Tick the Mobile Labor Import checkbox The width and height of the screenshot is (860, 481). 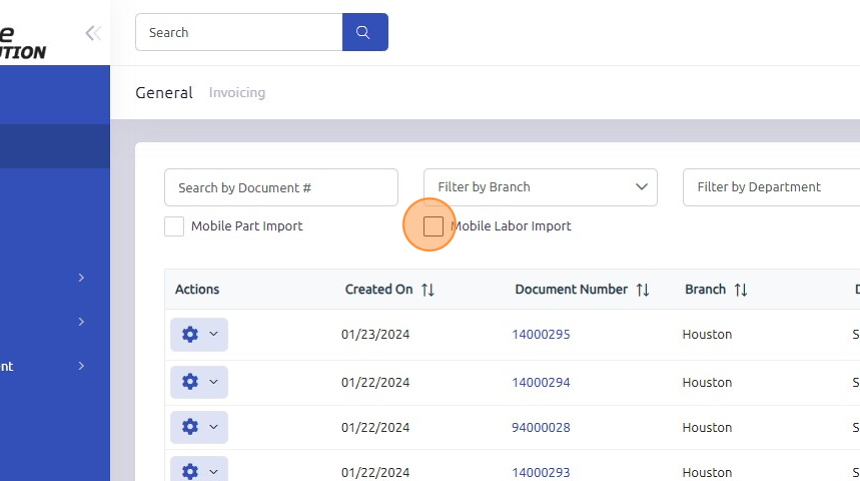tap(433, 226)
